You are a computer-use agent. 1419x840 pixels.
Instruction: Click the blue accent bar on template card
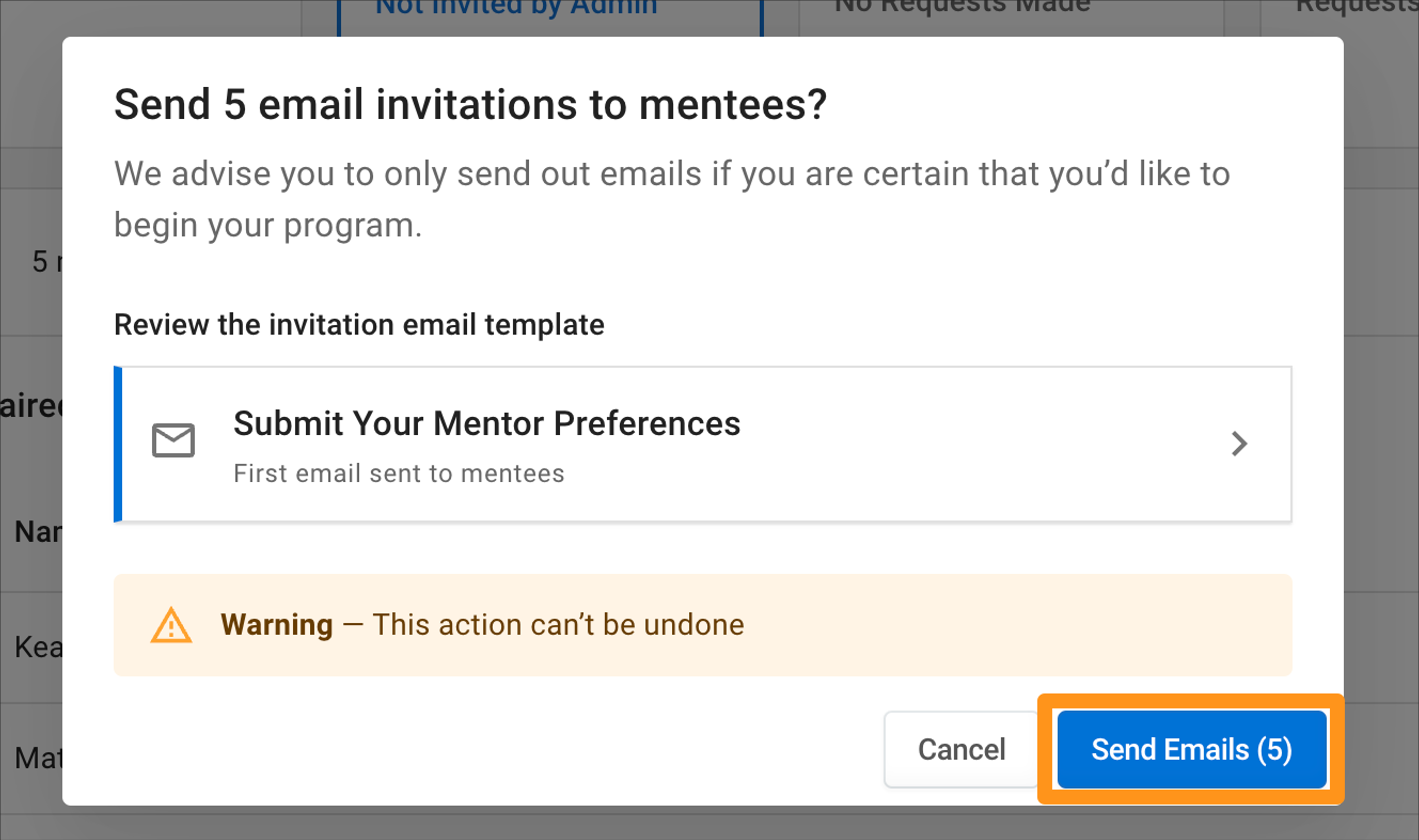(118, 444)
